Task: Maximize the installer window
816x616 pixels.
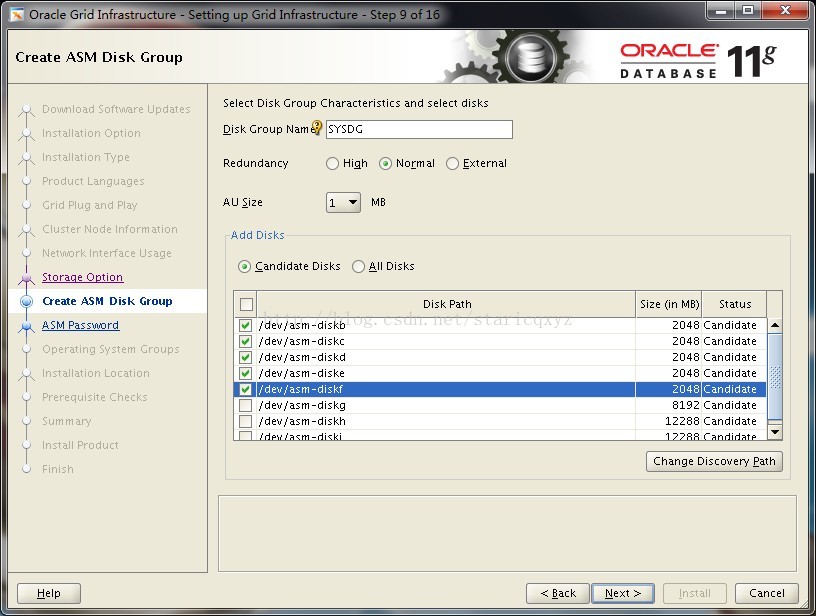Action: click(748, 10)
